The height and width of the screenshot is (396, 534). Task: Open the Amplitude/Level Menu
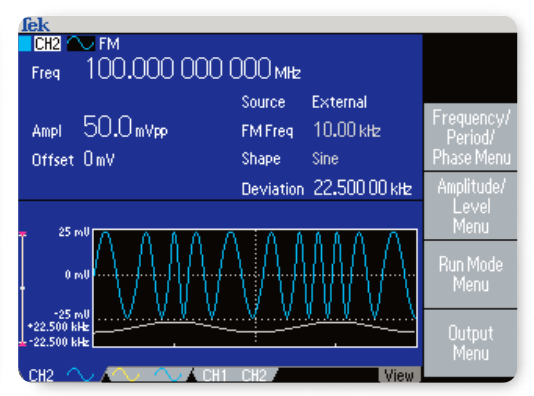pos(471,206)
